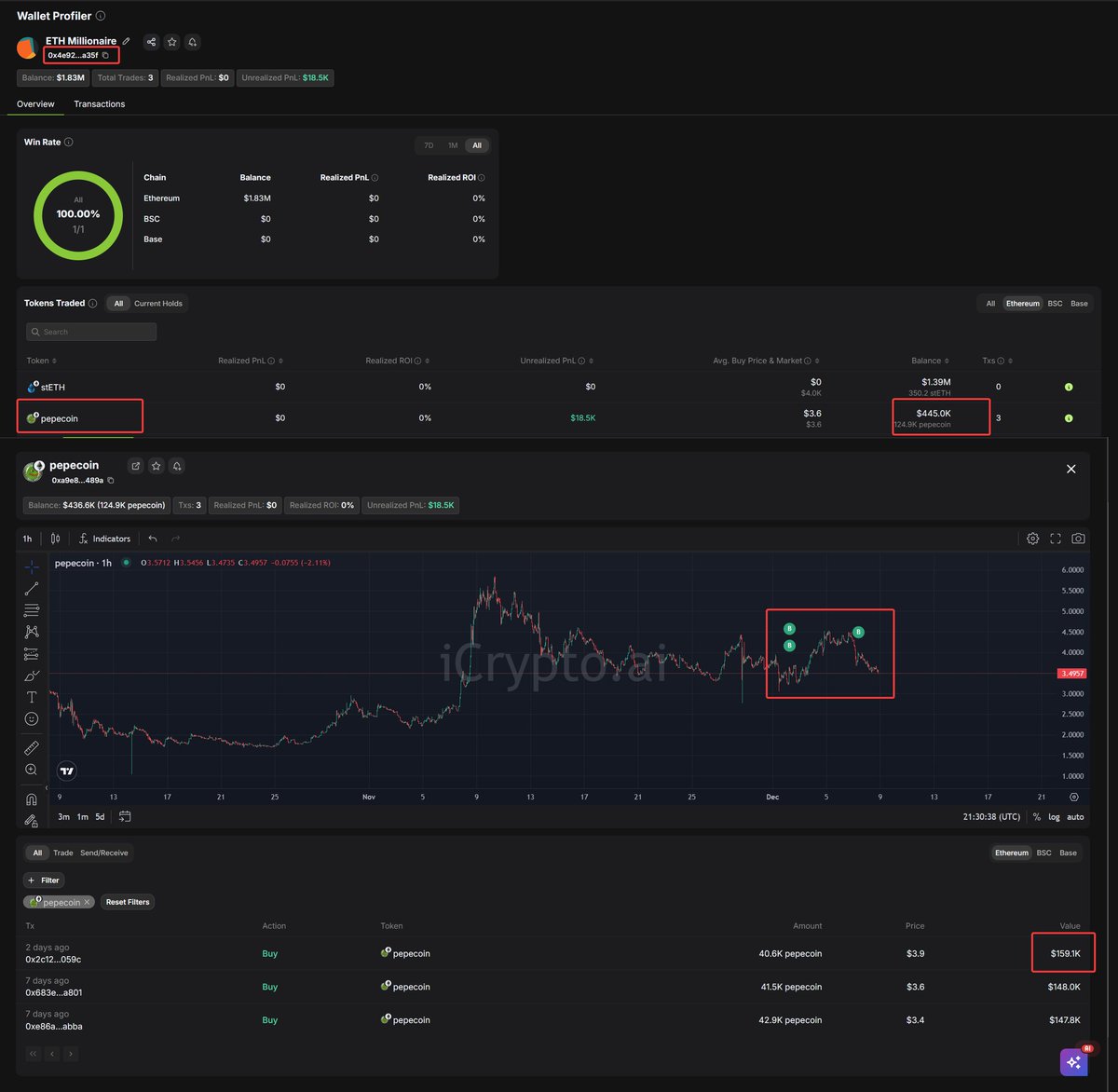Set chart range to 5d
This screenshot has width=1118, height=1092.
click(100, 817)
